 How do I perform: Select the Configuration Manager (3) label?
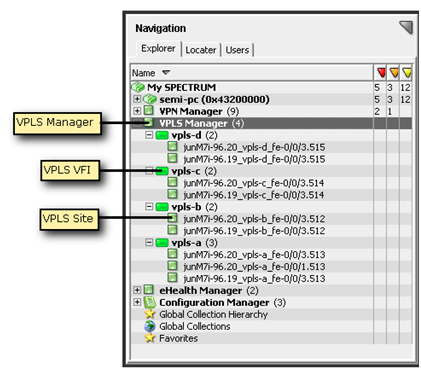pos(222,302)
